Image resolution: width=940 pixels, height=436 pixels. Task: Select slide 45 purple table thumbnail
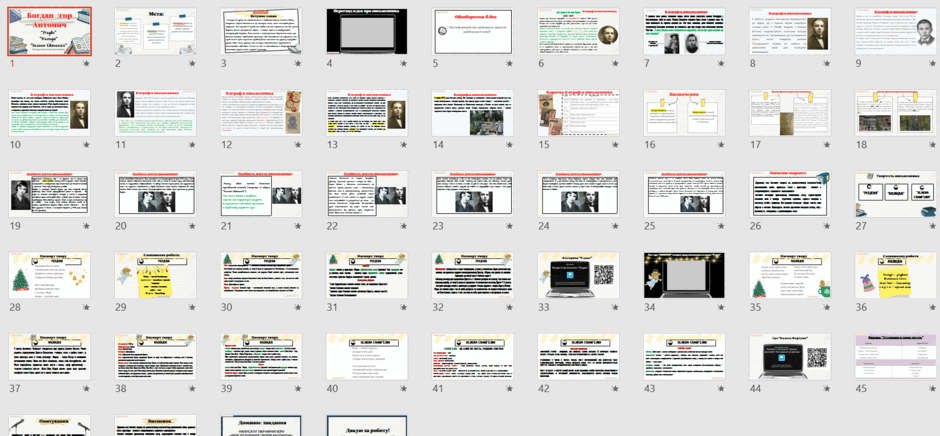896,357
